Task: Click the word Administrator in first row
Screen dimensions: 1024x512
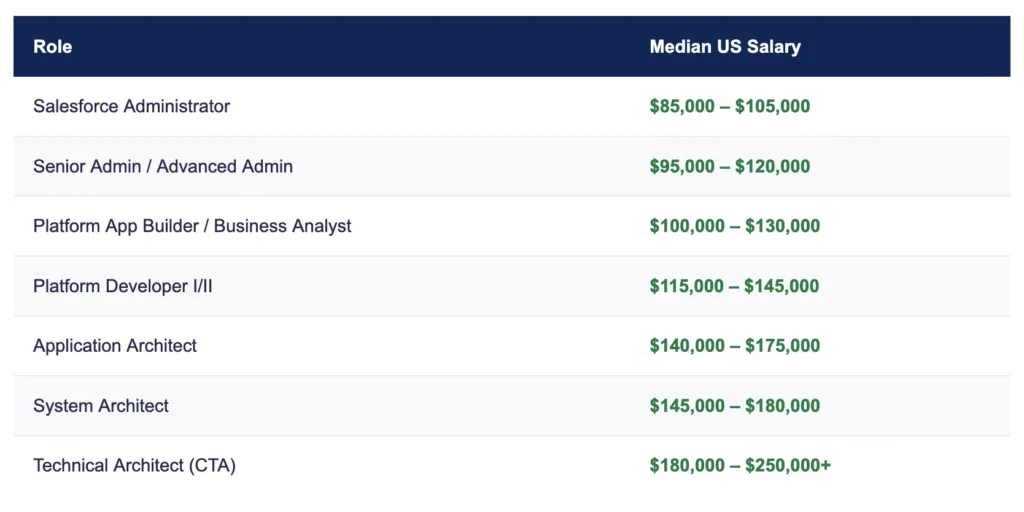Action: 176,106
